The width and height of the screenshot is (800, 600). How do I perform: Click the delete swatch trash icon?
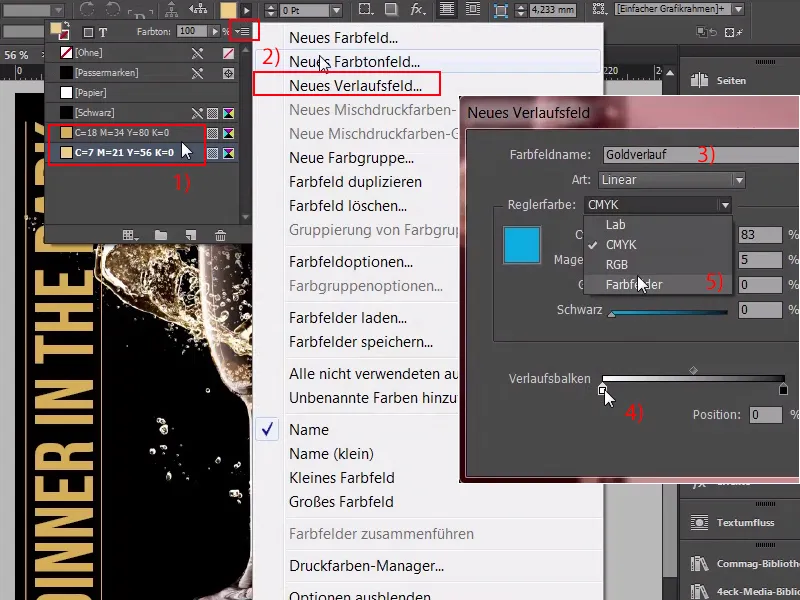[x=220, y=235]
